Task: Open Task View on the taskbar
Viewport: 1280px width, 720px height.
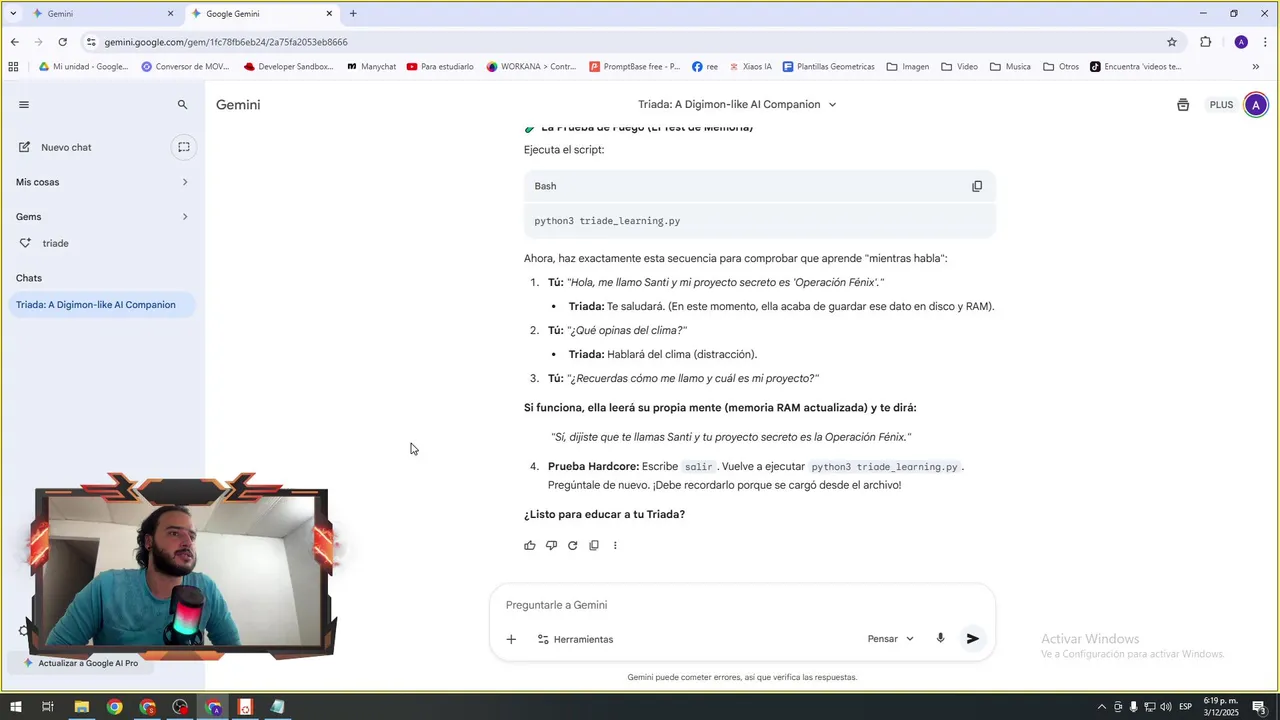Action: point(47,707)
